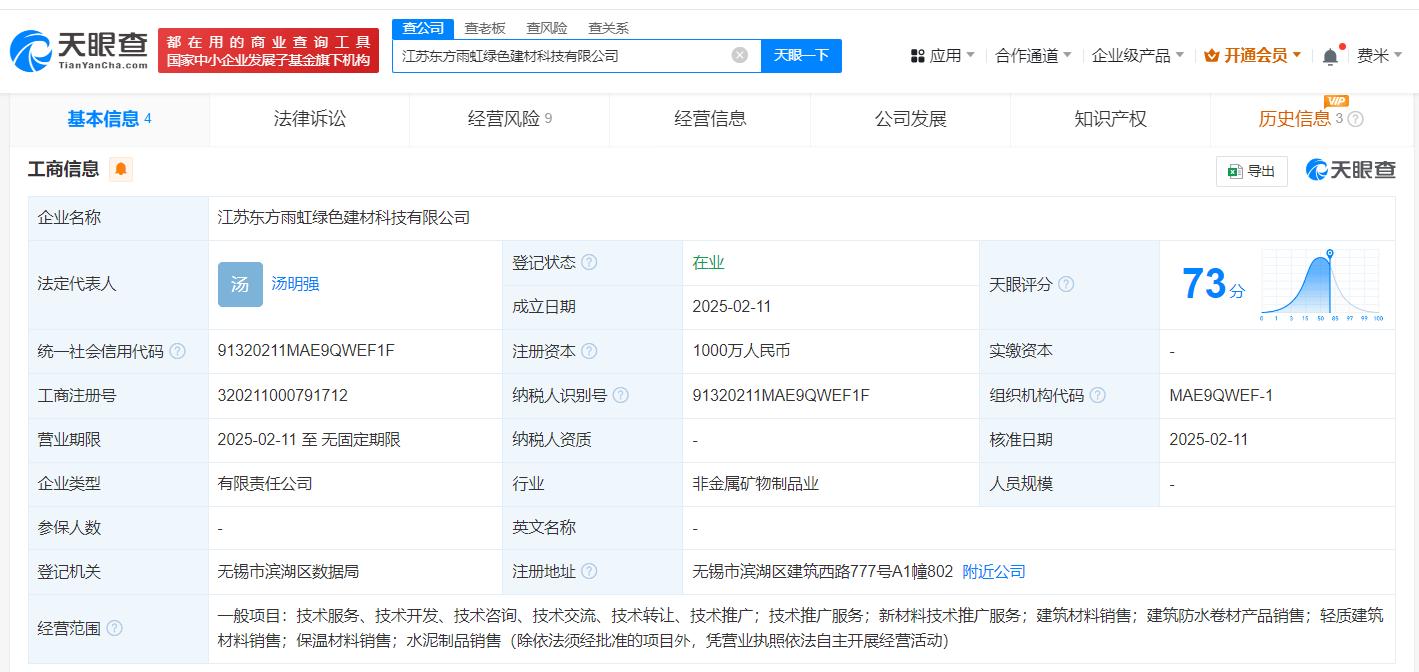
Task: Open the 费米 user account menu
Action: 1379,56
